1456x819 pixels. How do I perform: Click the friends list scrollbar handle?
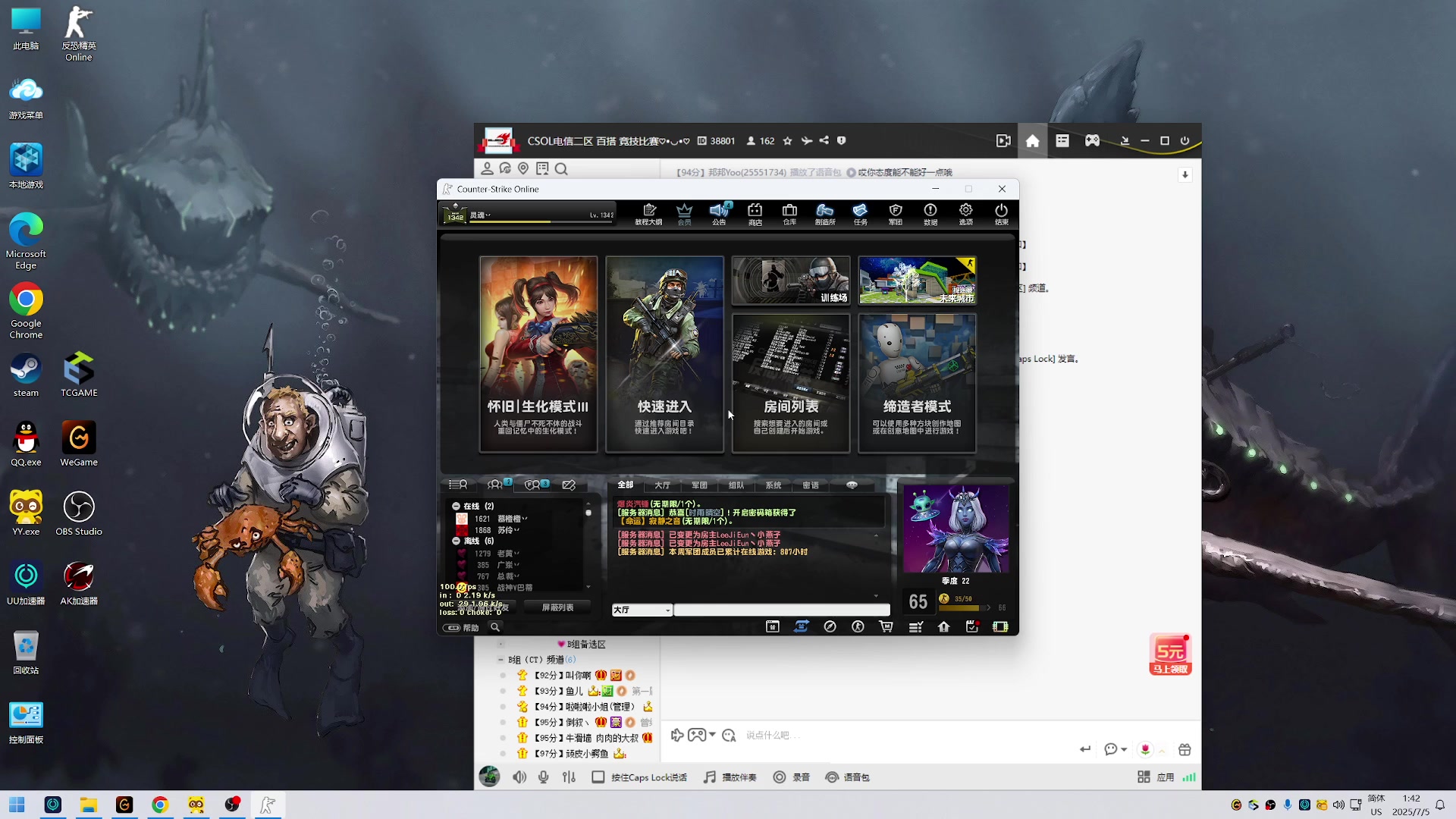588,513
